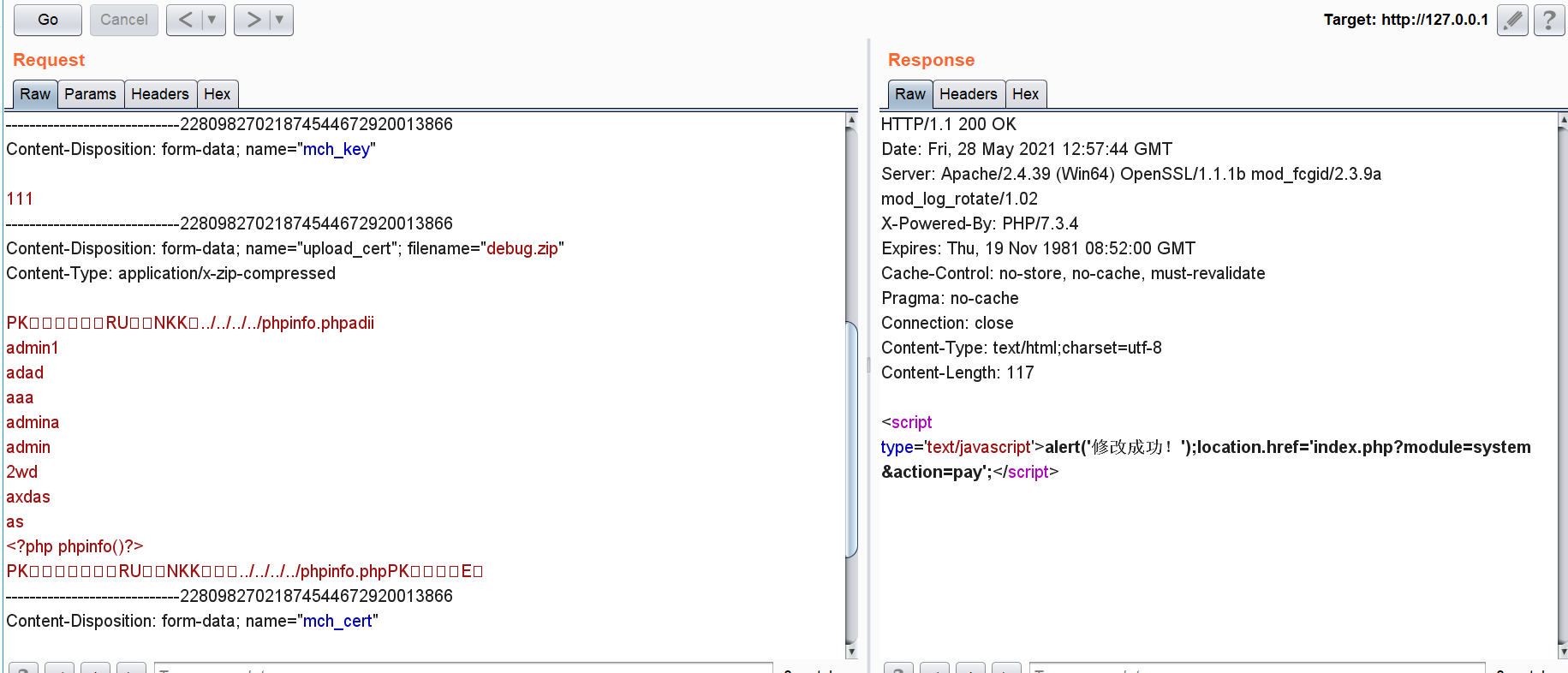Click the aaa line in request body
This screenshot has height=673, width=1568.
(x=20, y=397)
